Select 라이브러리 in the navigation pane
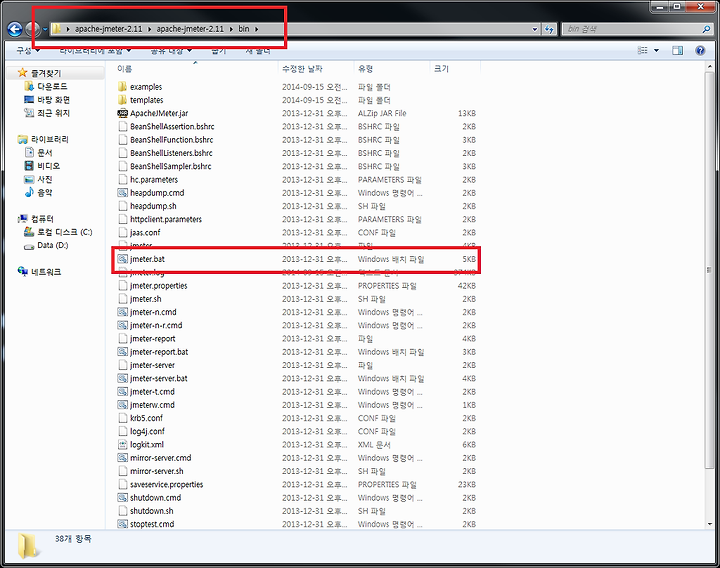720x568 pixels. (x=50, y=139)
